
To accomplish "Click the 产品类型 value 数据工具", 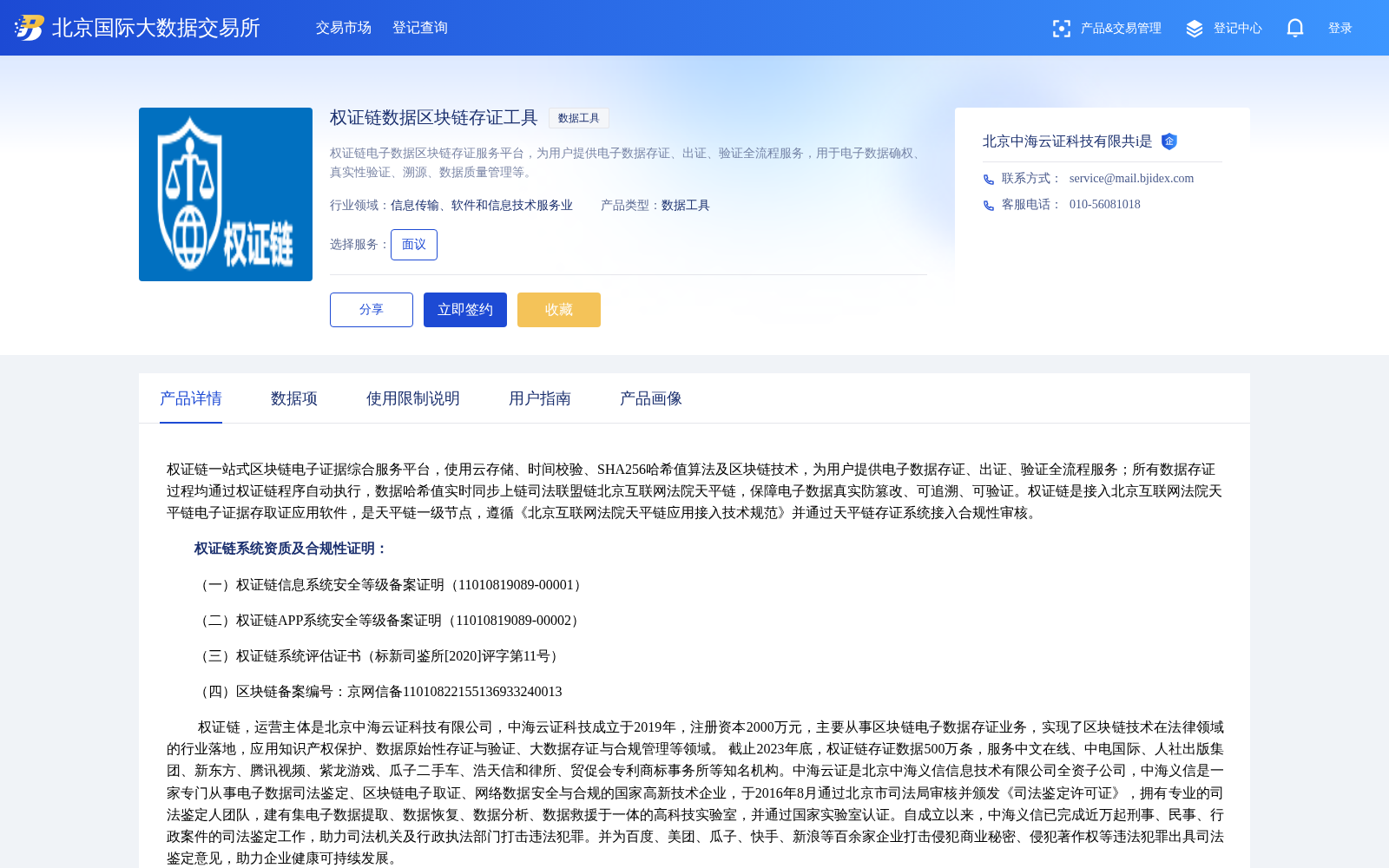I will [686, 206].
